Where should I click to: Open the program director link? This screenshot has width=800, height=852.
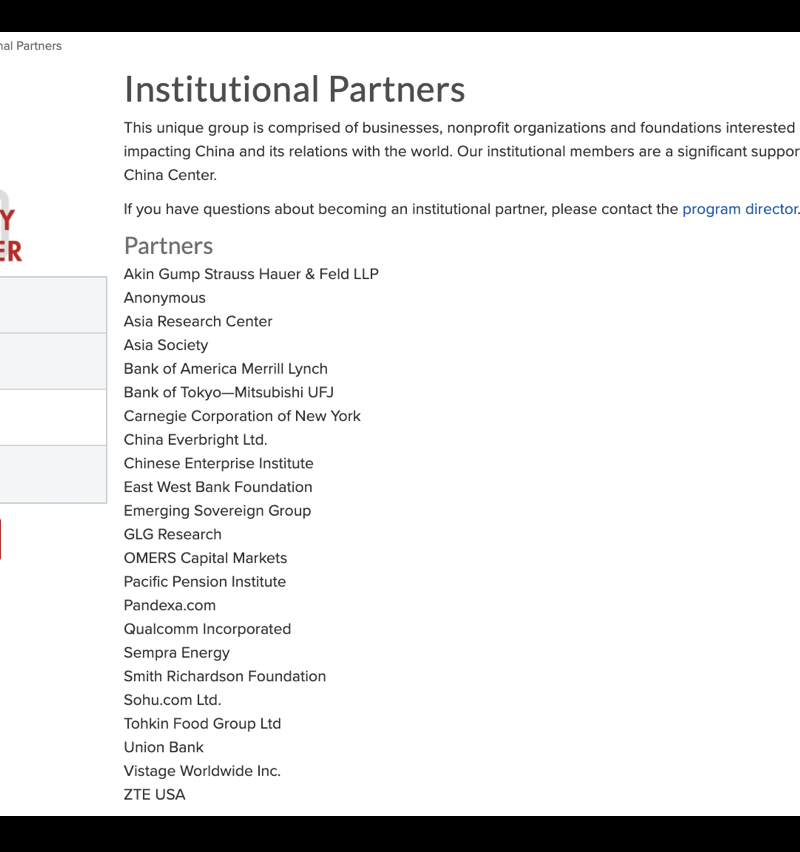pyautogui.click(x=739, y=209)
